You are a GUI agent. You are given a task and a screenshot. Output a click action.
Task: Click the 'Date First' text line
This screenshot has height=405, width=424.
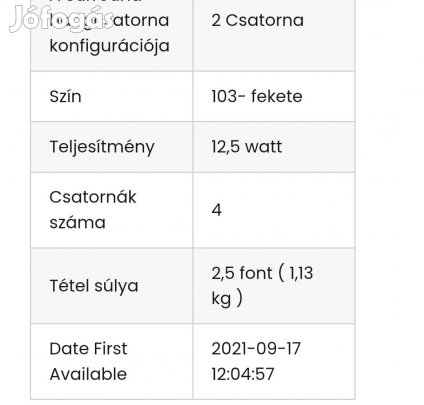pyautogui.click(x=88, y=349)
